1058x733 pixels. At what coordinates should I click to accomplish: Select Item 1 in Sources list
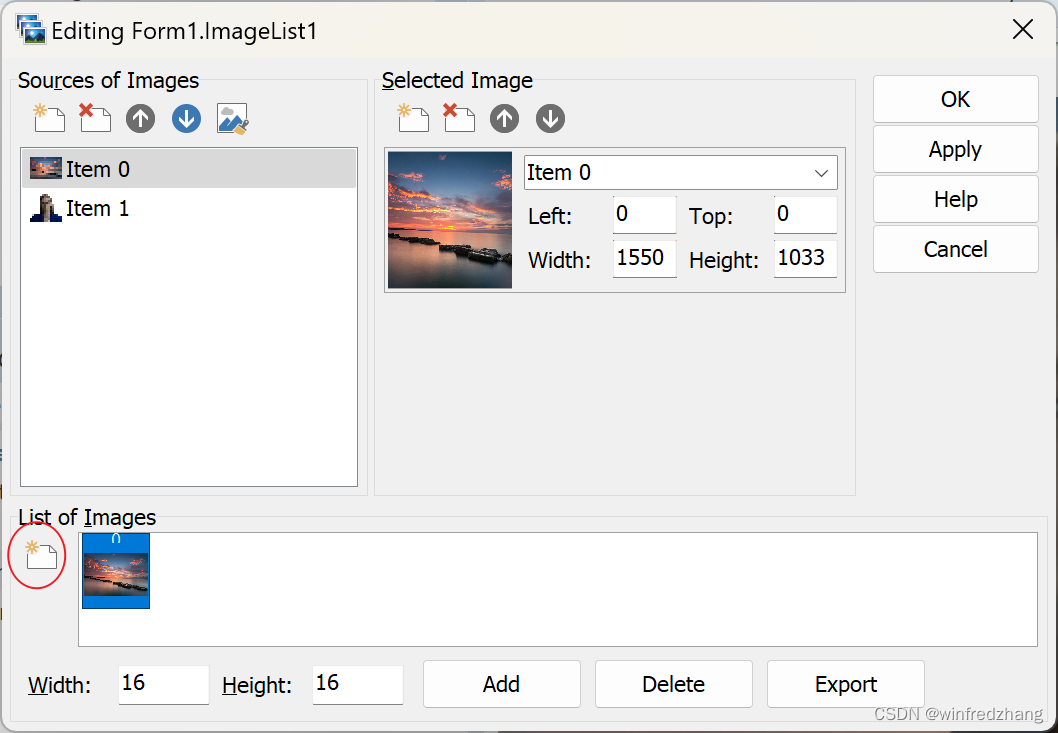97,209
